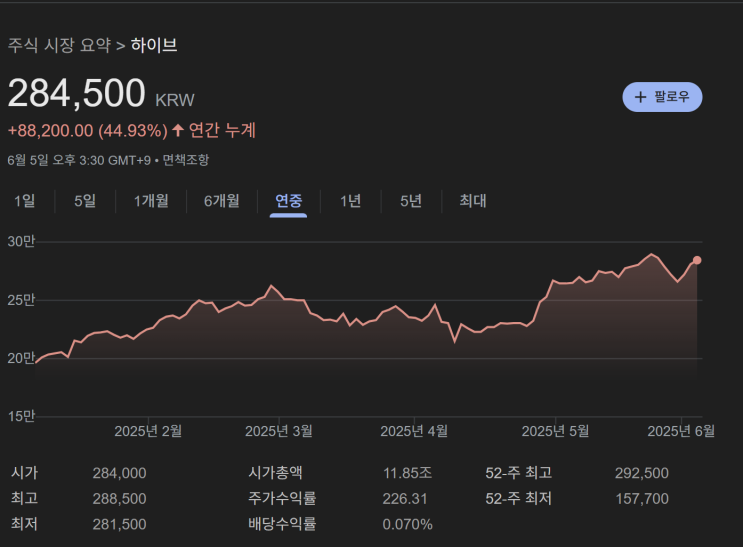Switch to the 6개월 range tab

[x=222, y=201]
